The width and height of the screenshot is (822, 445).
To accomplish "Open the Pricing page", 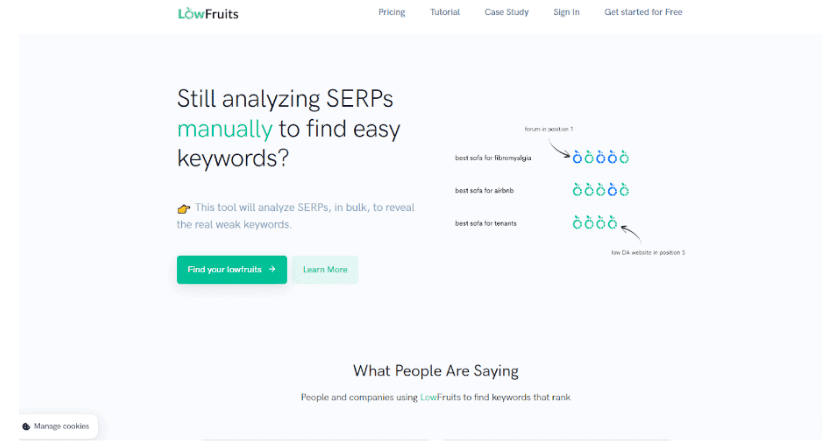I will click(392, 12).
